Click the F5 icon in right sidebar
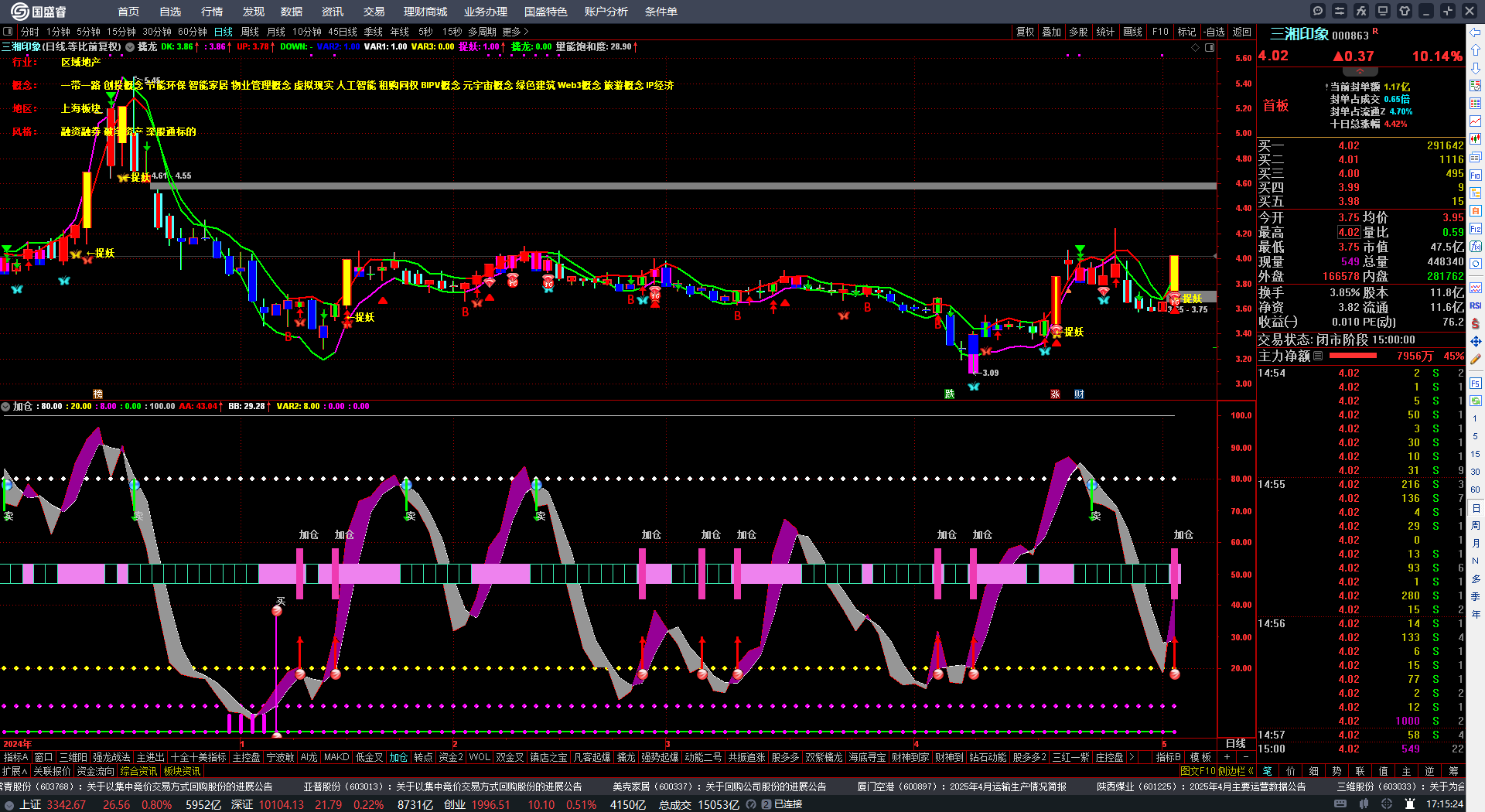The image size is (1485, 812). click(x=1476, y=383)
